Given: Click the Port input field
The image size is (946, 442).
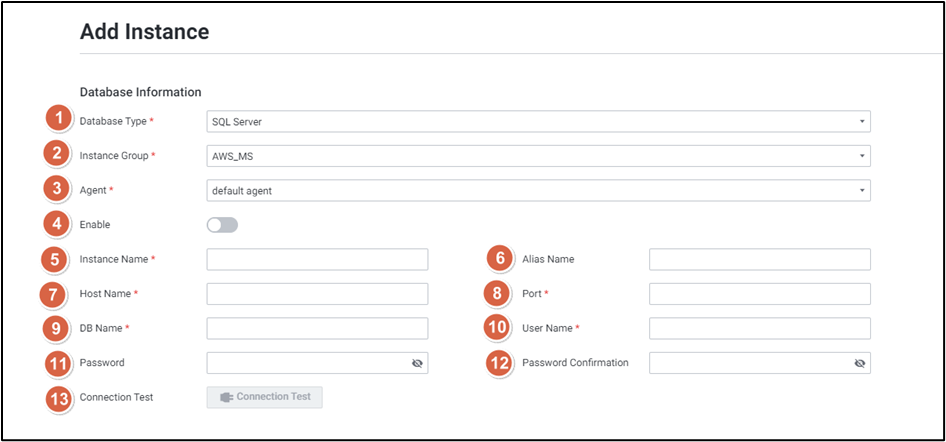Looking at the screenshot, I should coord(759,294).
